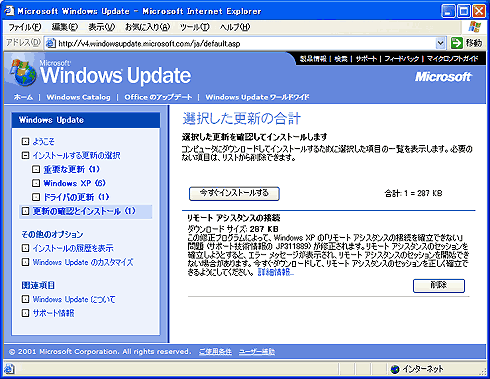The image size is (490, 379).
Task: Click 検索 in the top black bar
Action: [341, 59]
